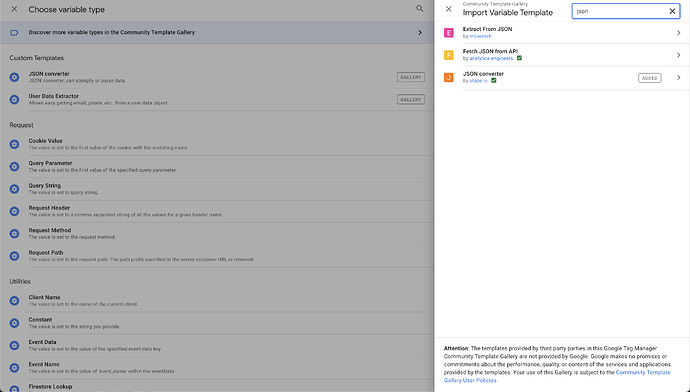The width and height of the screenshot is (690, 392).
Task: Choose Event Data variable type
Action: point(217,345)
